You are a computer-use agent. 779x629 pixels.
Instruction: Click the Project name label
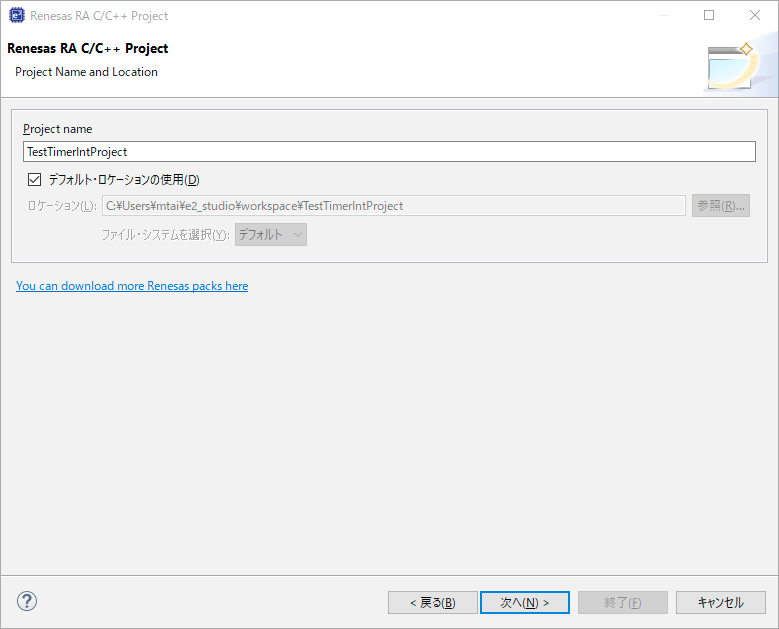pos(58,129)
